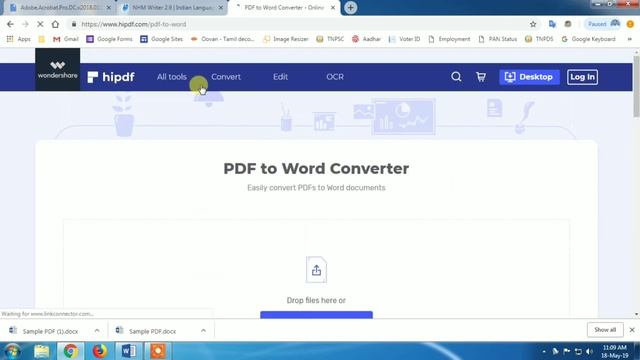Expand Sample PDF.docx download options
The image size is (640, 360).
point(203,331)
